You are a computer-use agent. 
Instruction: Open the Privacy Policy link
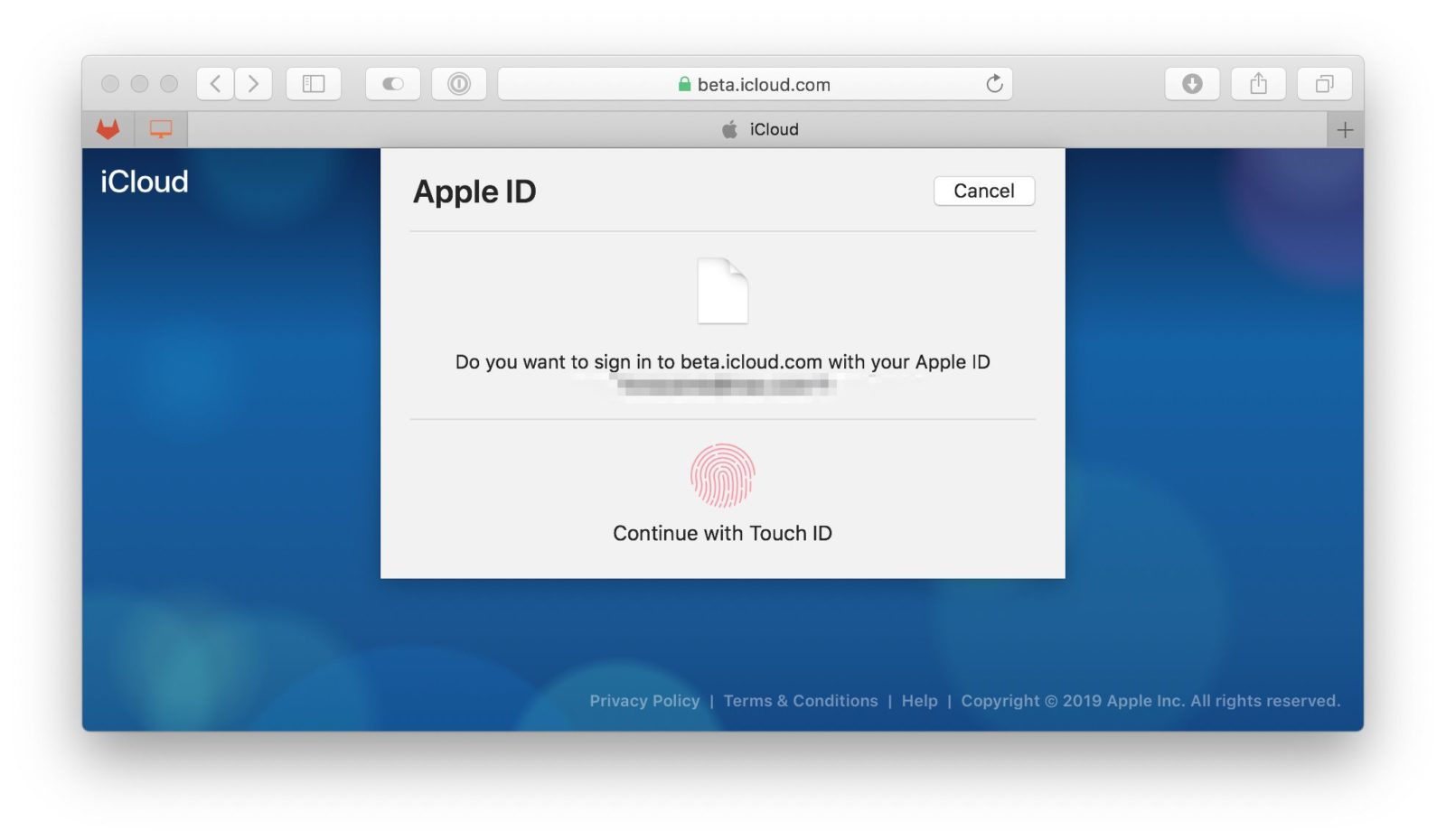(644, 701)
